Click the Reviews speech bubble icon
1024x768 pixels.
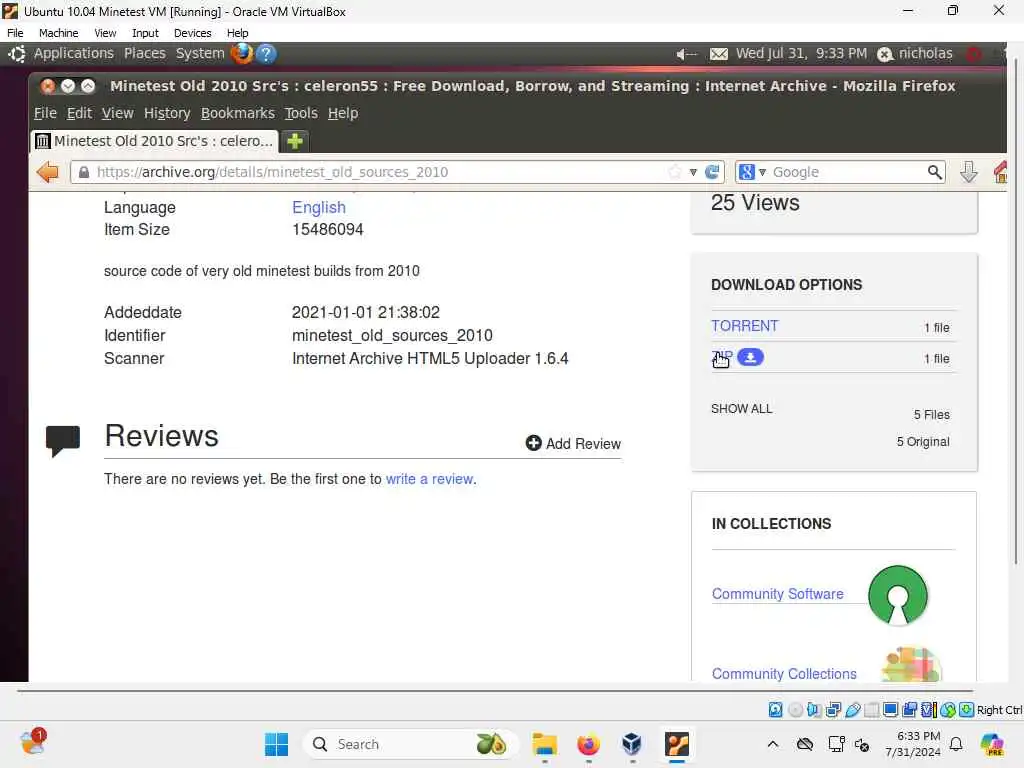tap(63, 440)
